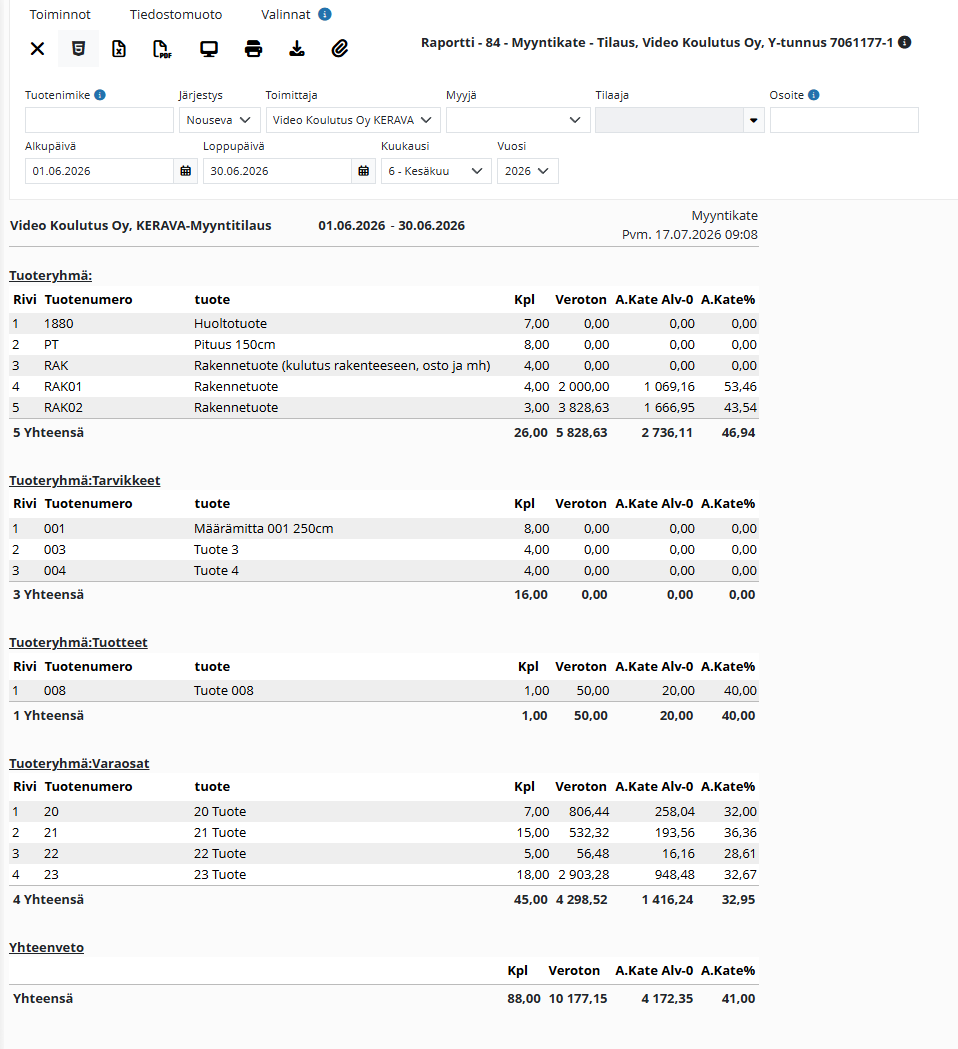Export the report as PDF
The height and width of the screenshot is (1049, 958).
pyautogui.click(x=162, y=49)
